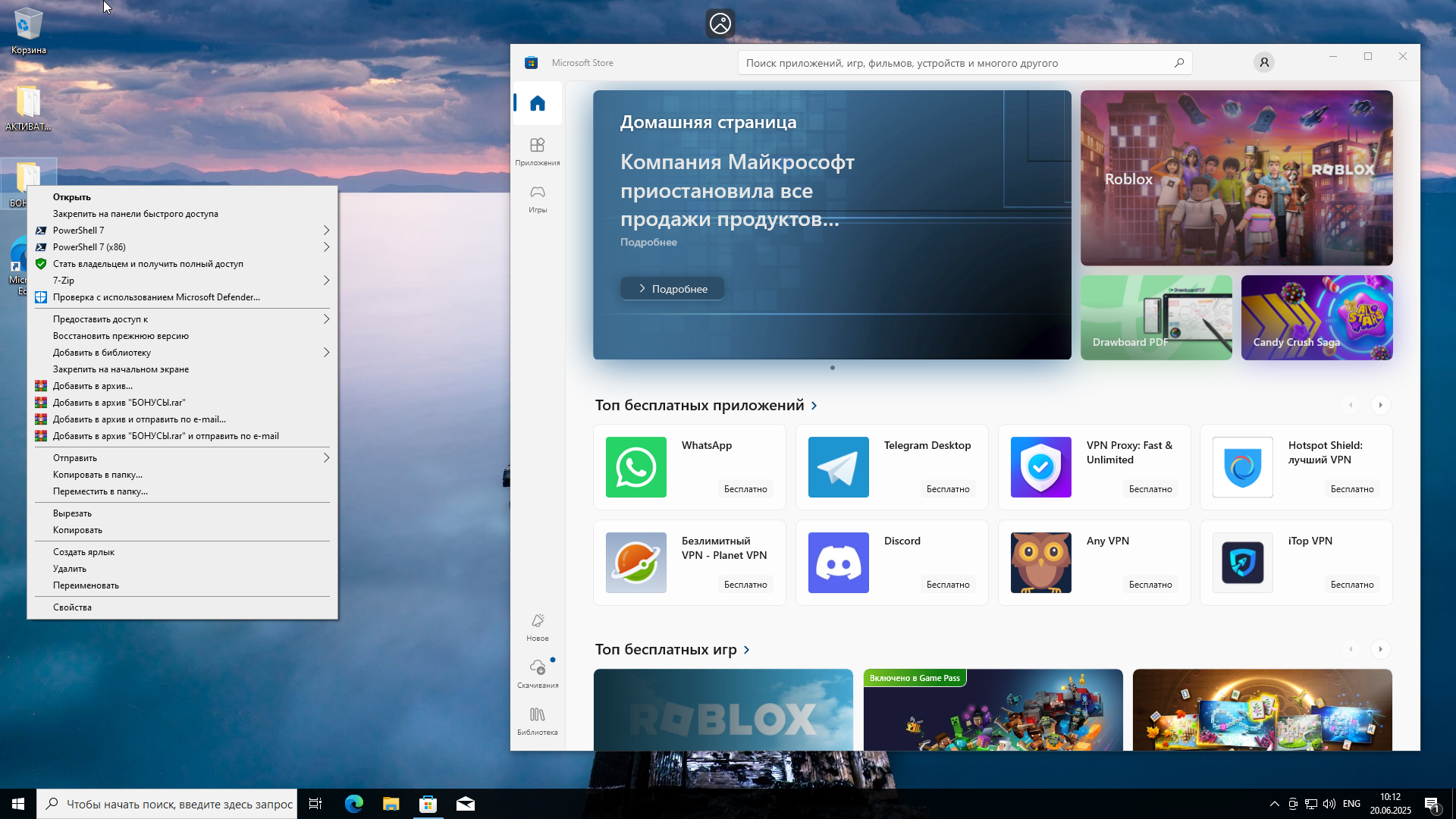This screenshot has height=819, width=1456.
Task: Choose Копировать в папку... menu item
Action: tap(182, 475)
